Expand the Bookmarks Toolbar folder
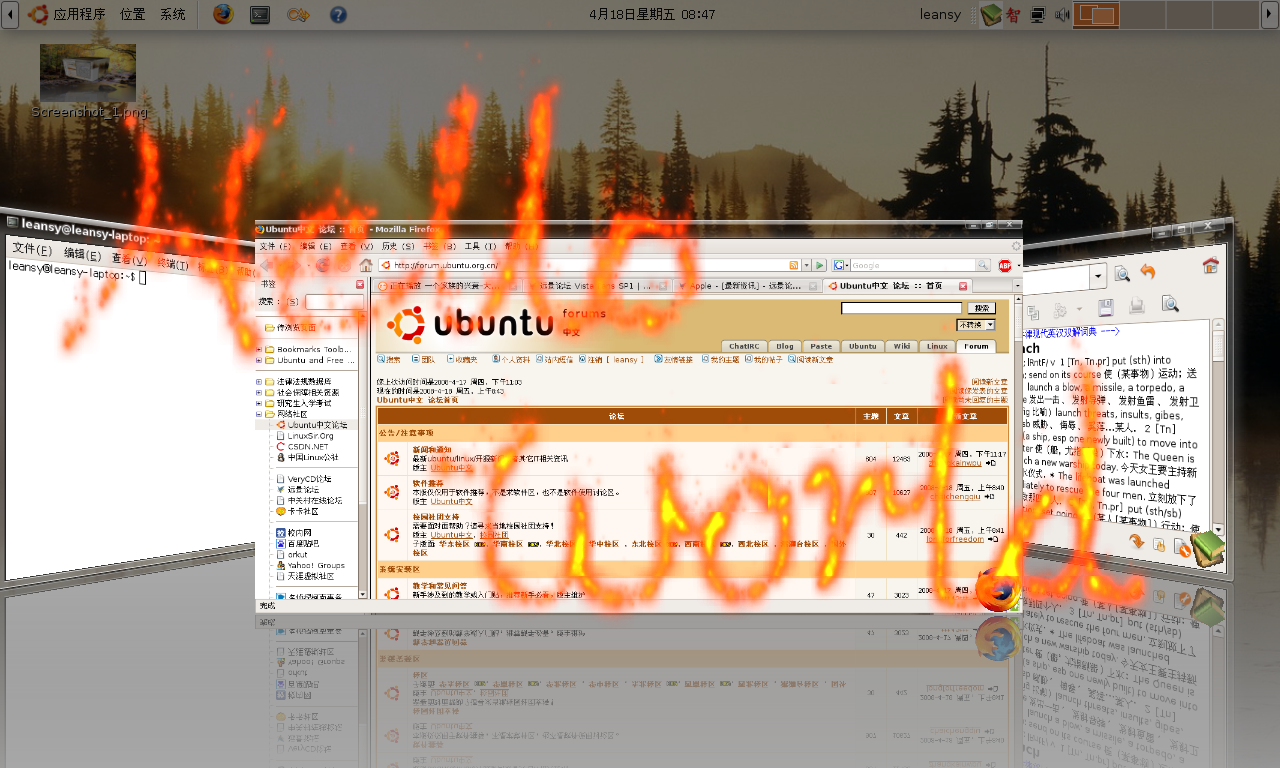Image resolution: width=1280 pixels, height=768 pixels. 259,350
